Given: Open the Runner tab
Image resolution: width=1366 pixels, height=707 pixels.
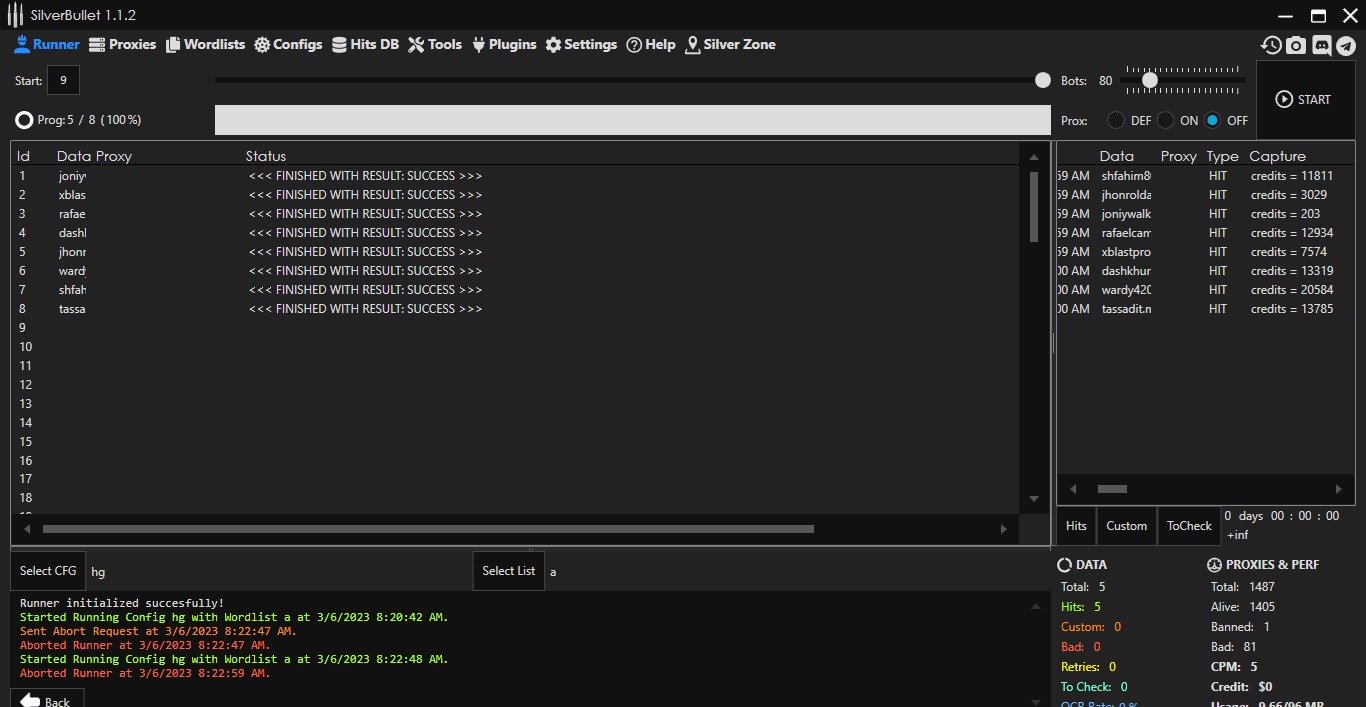Looking at the screenshot, I should pyautogui.click(x=46, y=45).
